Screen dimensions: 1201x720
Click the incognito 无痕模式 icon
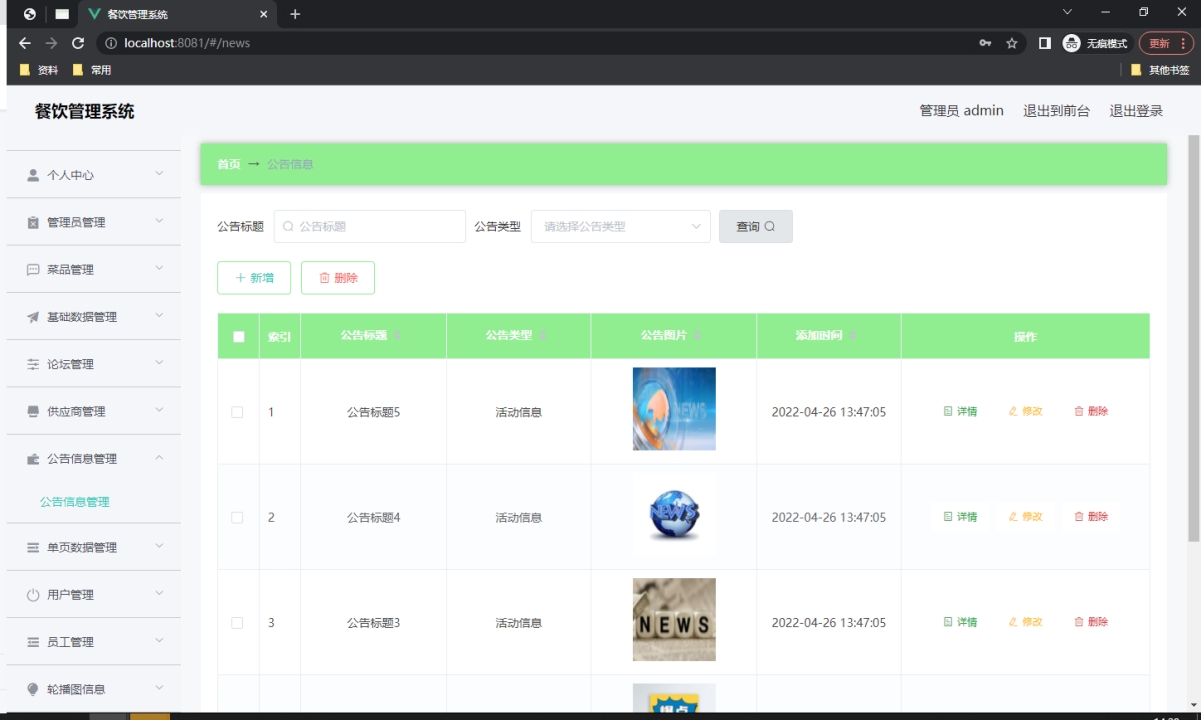1072,43
